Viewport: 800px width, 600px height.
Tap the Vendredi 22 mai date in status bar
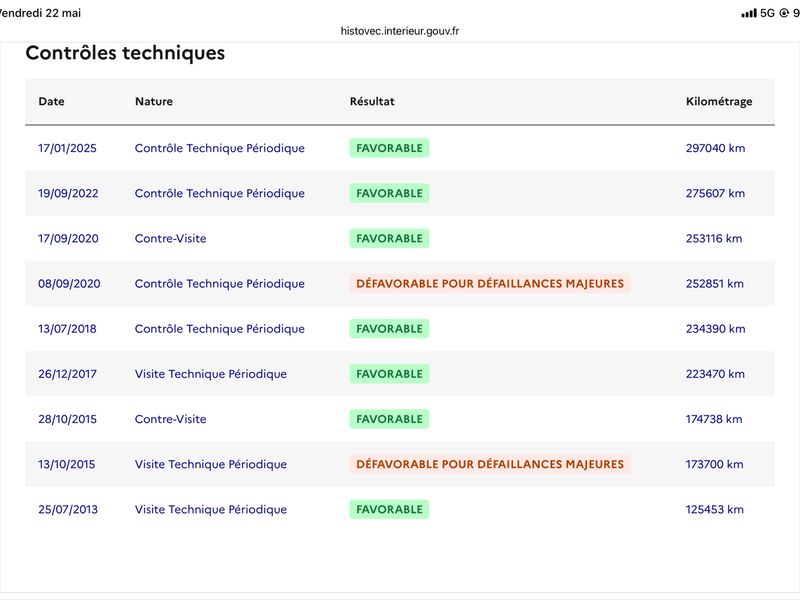(40, 13)
